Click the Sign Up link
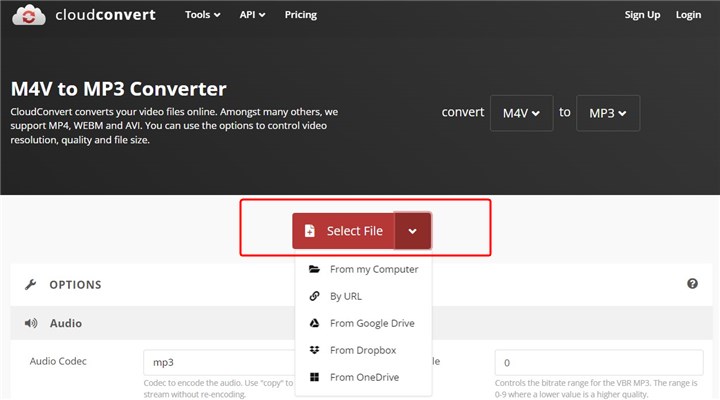The height and width of the screenshot is (400, 720). pyautogui.click(x=642, y=15)
